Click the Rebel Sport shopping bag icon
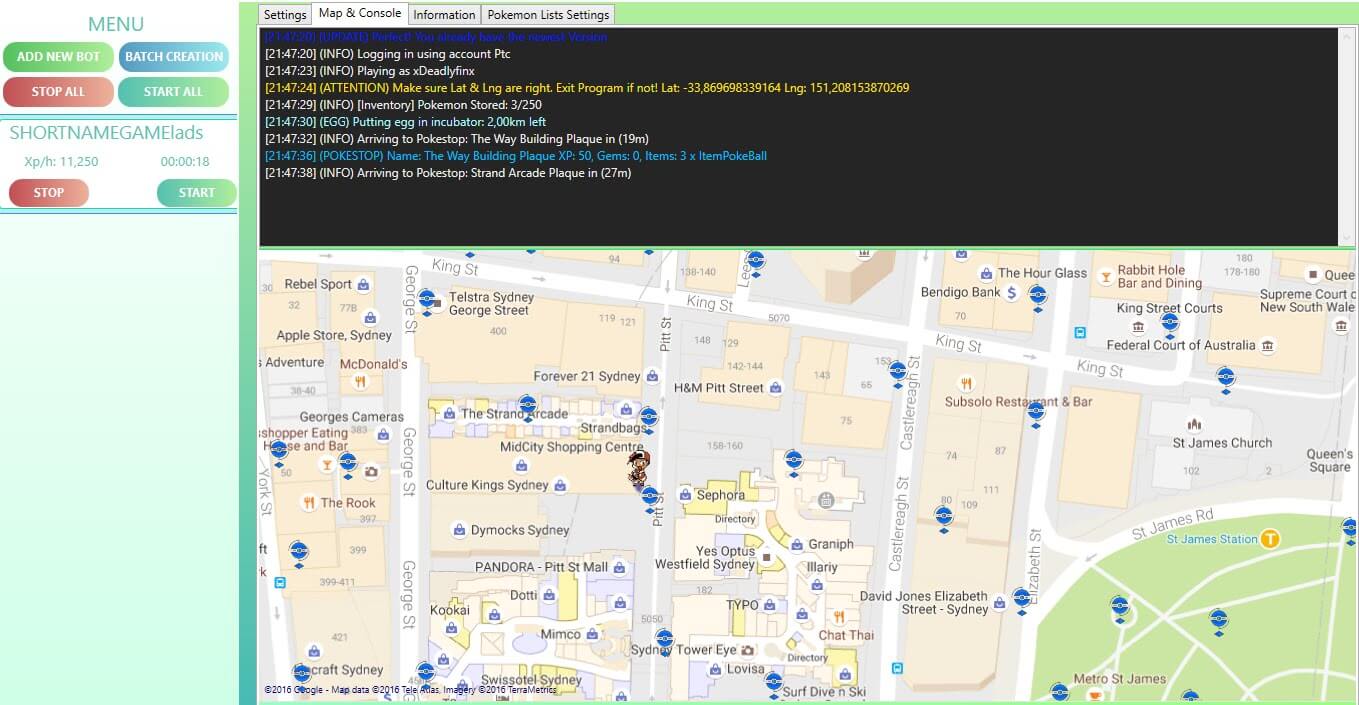The image size is (1359, 705). point(363,284)
